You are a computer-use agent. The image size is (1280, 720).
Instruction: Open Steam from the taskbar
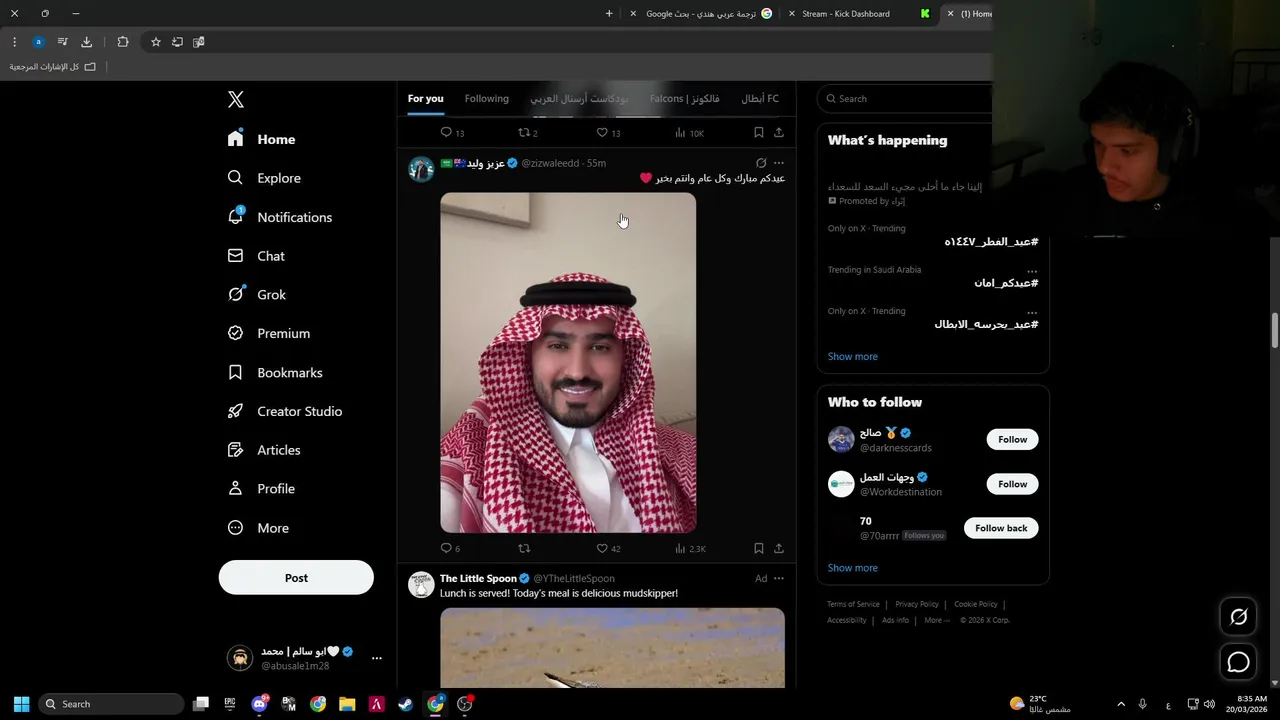(405, 704)
